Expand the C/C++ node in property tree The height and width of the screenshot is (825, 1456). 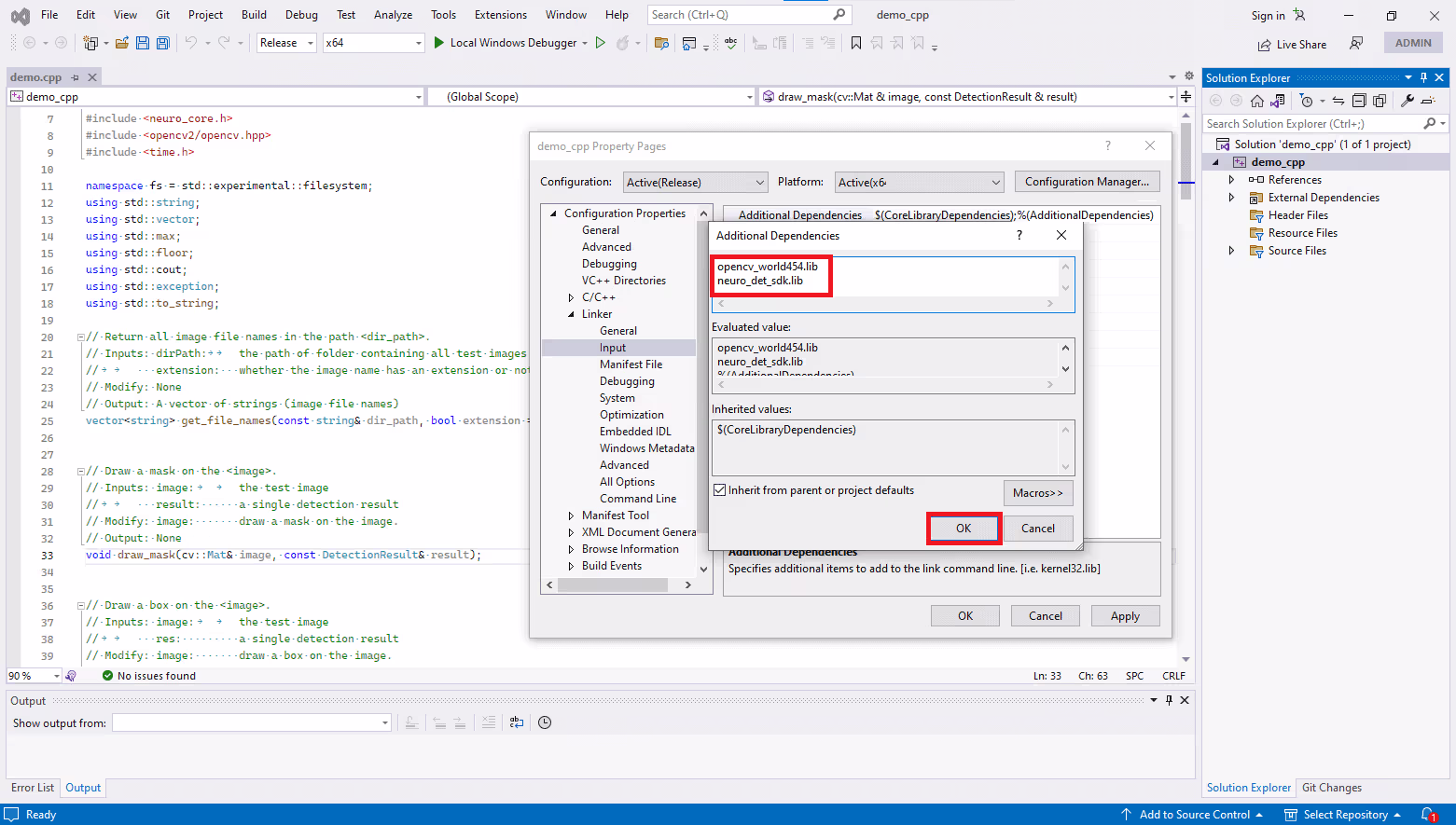tap(571, 297)
